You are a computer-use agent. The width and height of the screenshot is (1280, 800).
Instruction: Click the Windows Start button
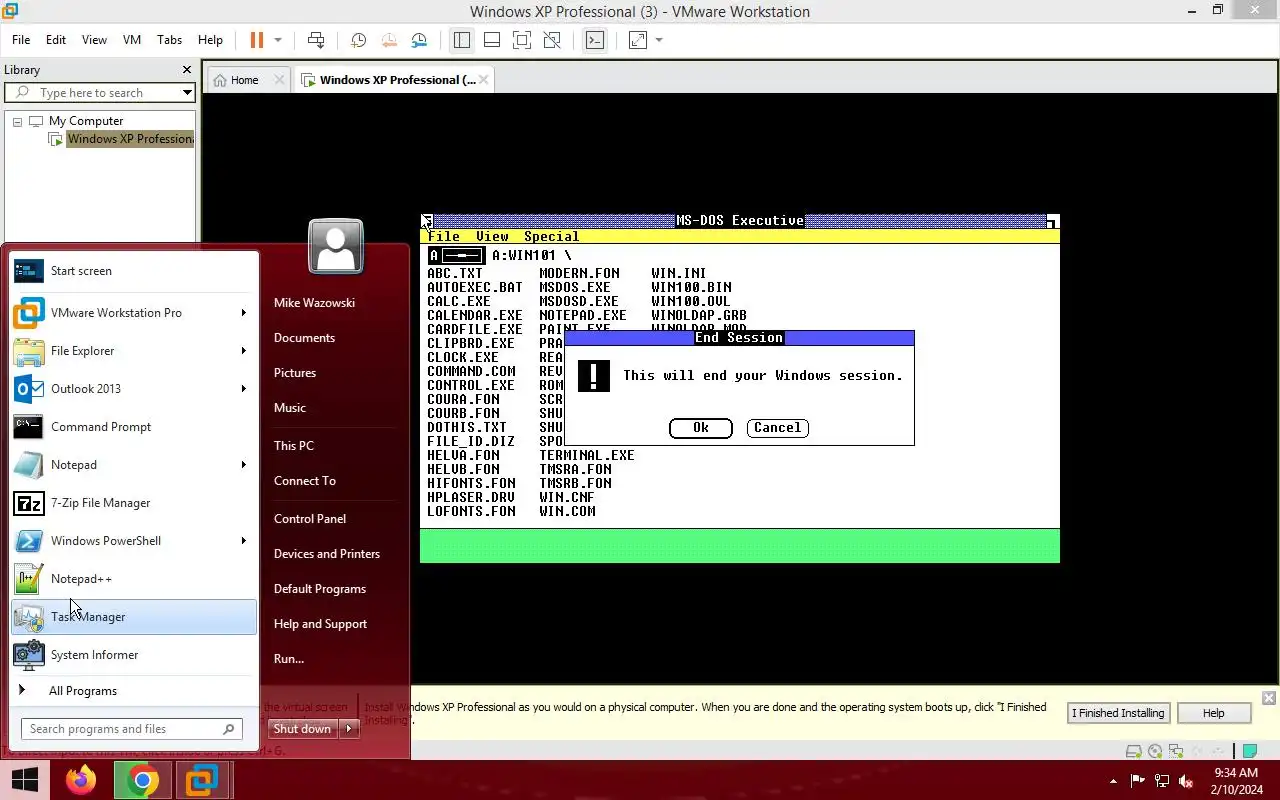24,780
